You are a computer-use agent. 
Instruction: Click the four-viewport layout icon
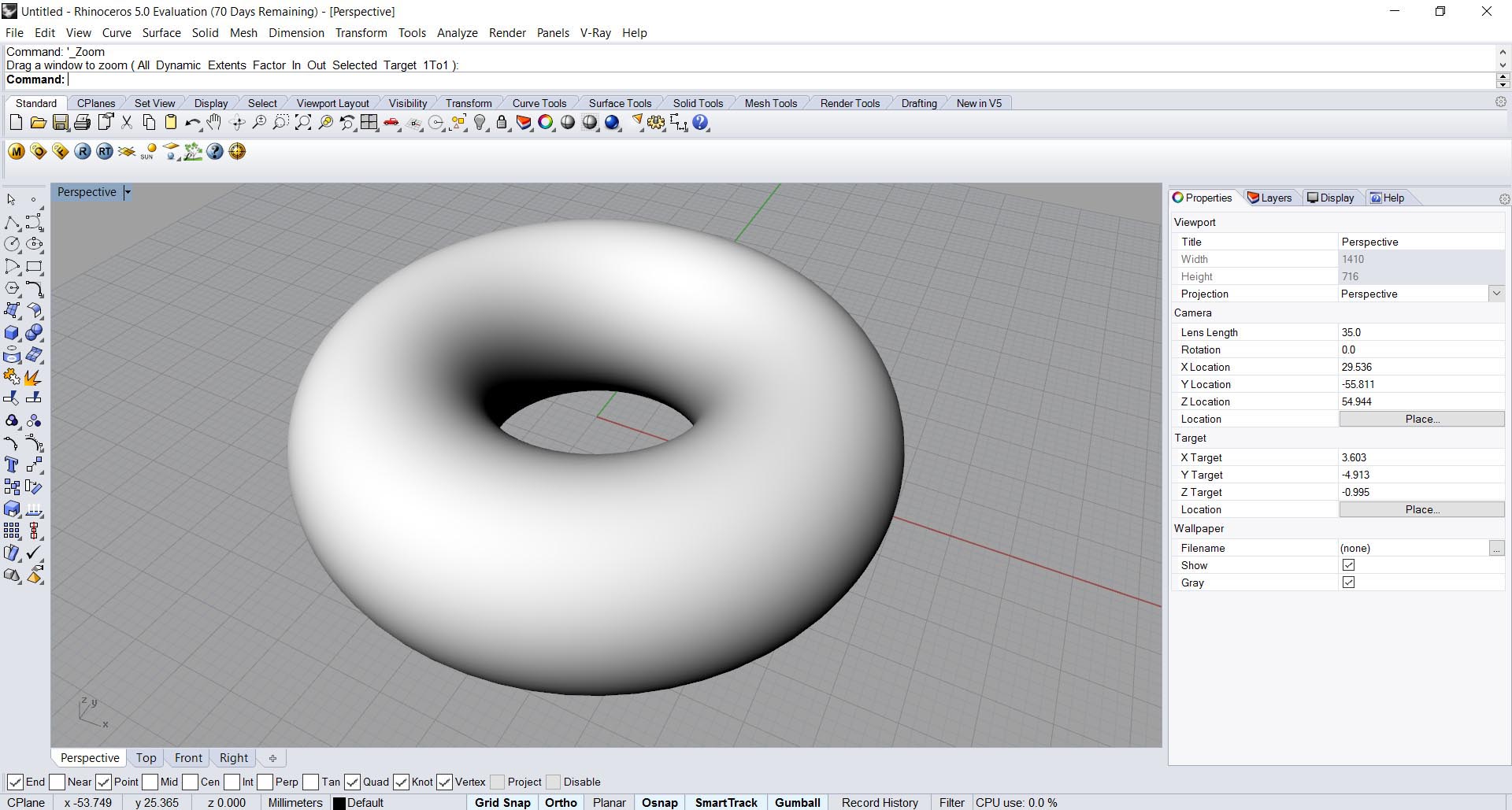tap(369, 123)
